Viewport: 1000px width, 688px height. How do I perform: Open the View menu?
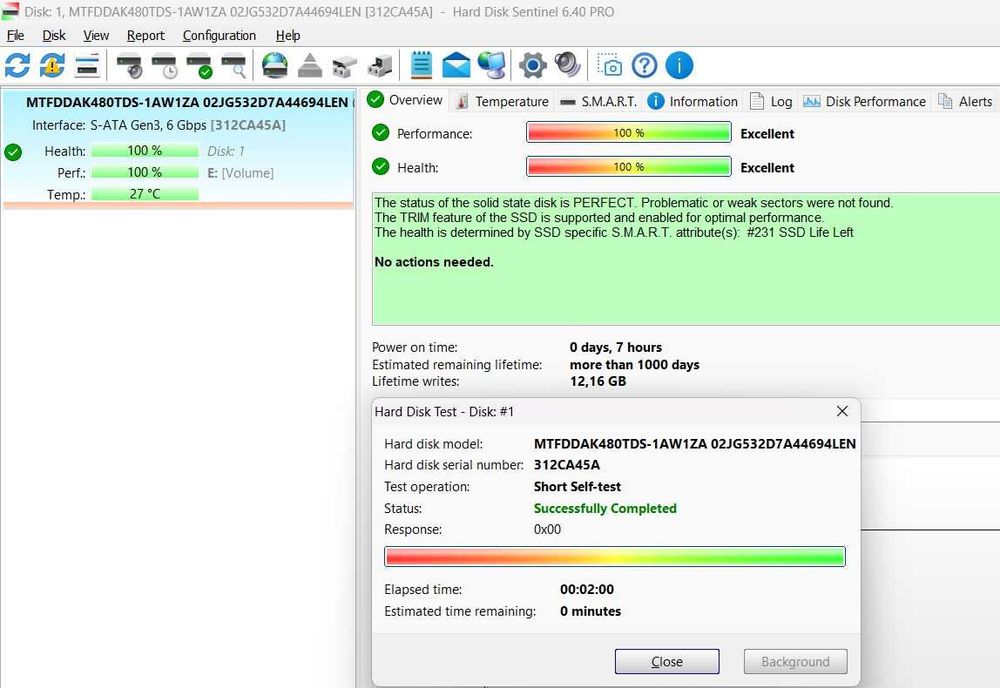point(96,36)
